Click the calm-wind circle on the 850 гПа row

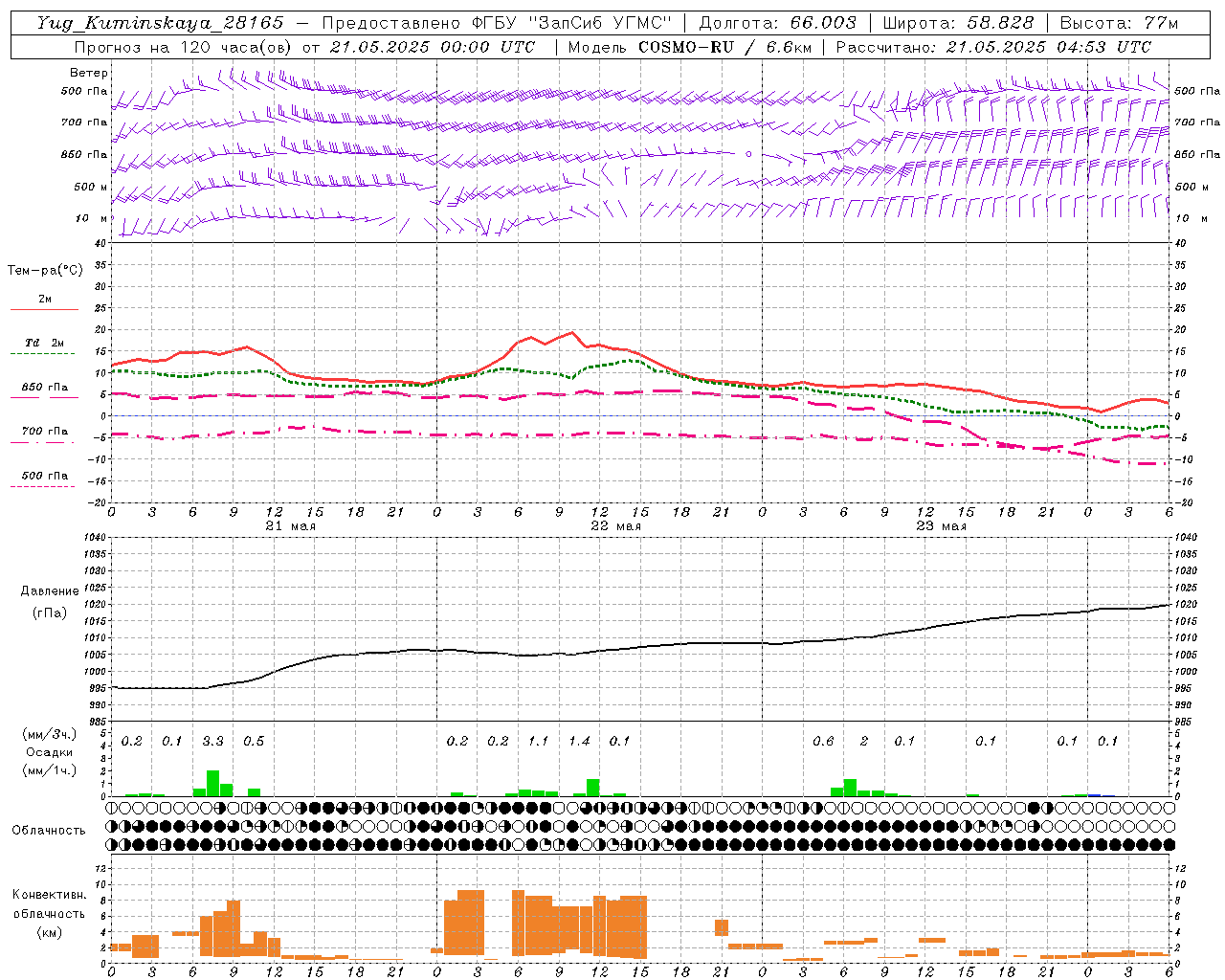click(x=748, y=153)
